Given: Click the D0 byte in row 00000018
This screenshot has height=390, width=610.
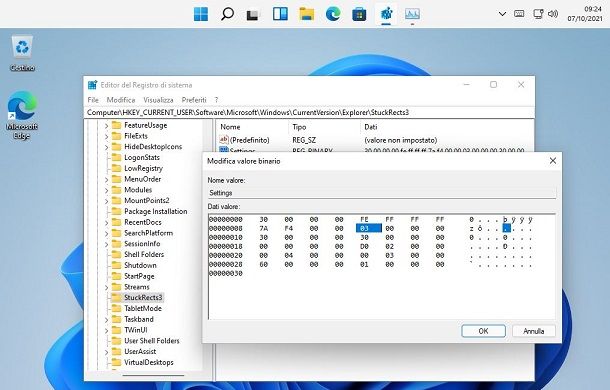Looking at the screenshot, I should tap(364, 247).
